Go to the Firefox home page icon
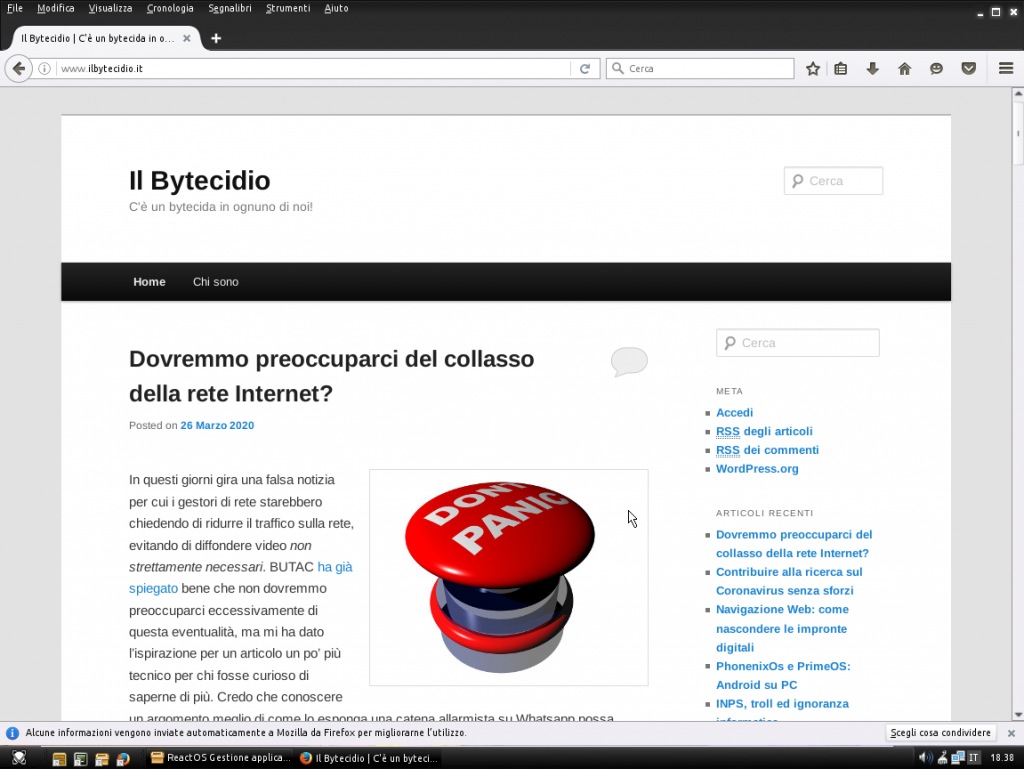1024x769 pixels. coord(904,69)
